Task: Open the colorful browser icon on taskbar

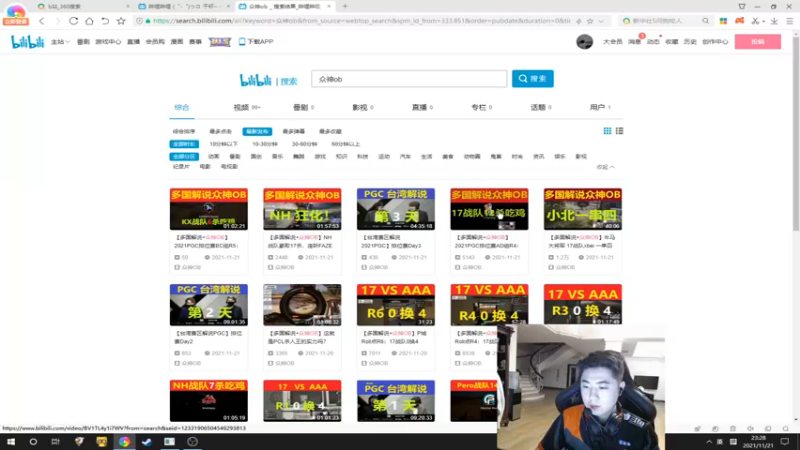Action: click(124, 441)
